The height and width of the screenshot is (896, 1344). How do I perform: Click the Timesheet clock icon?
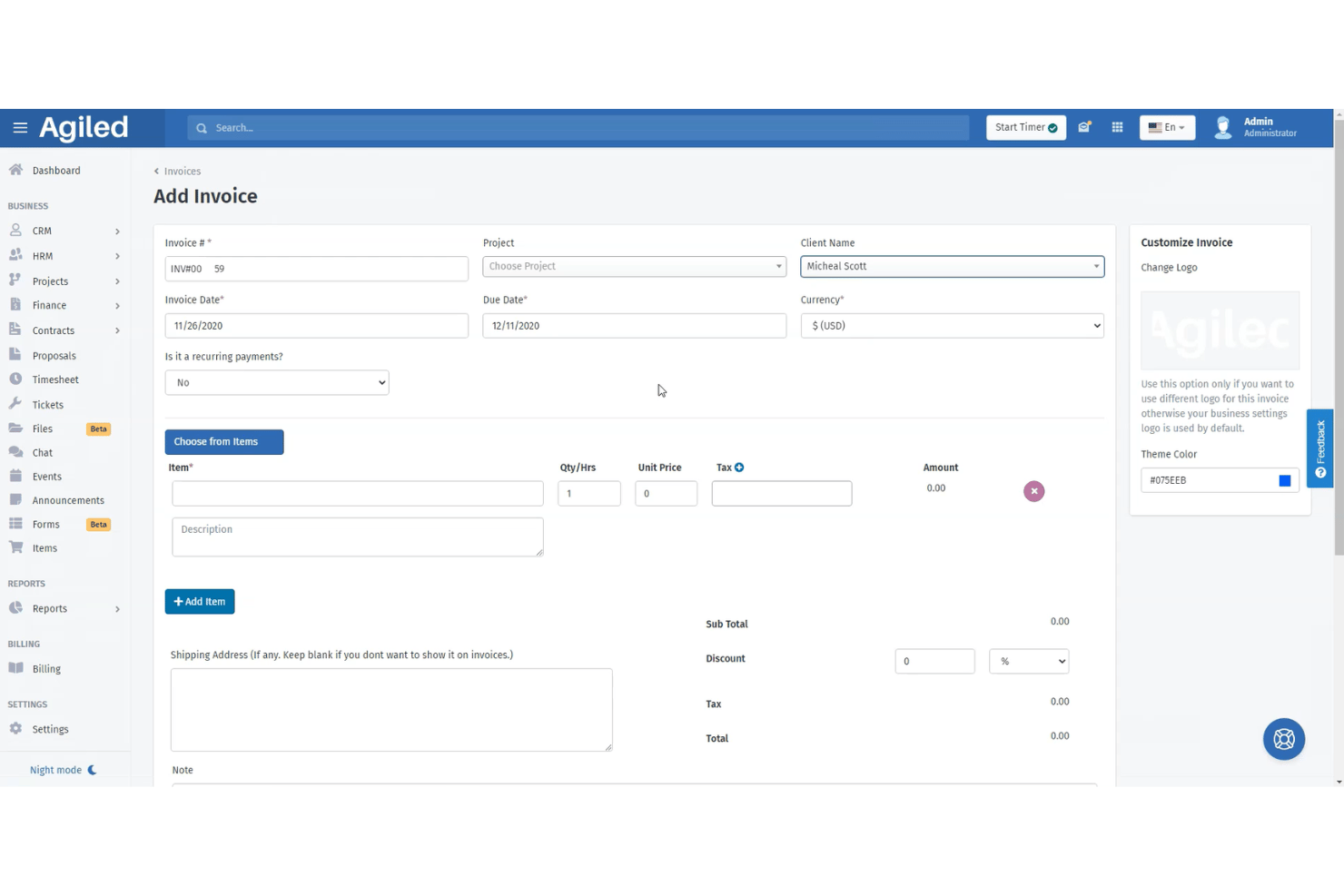click(15, 379)
